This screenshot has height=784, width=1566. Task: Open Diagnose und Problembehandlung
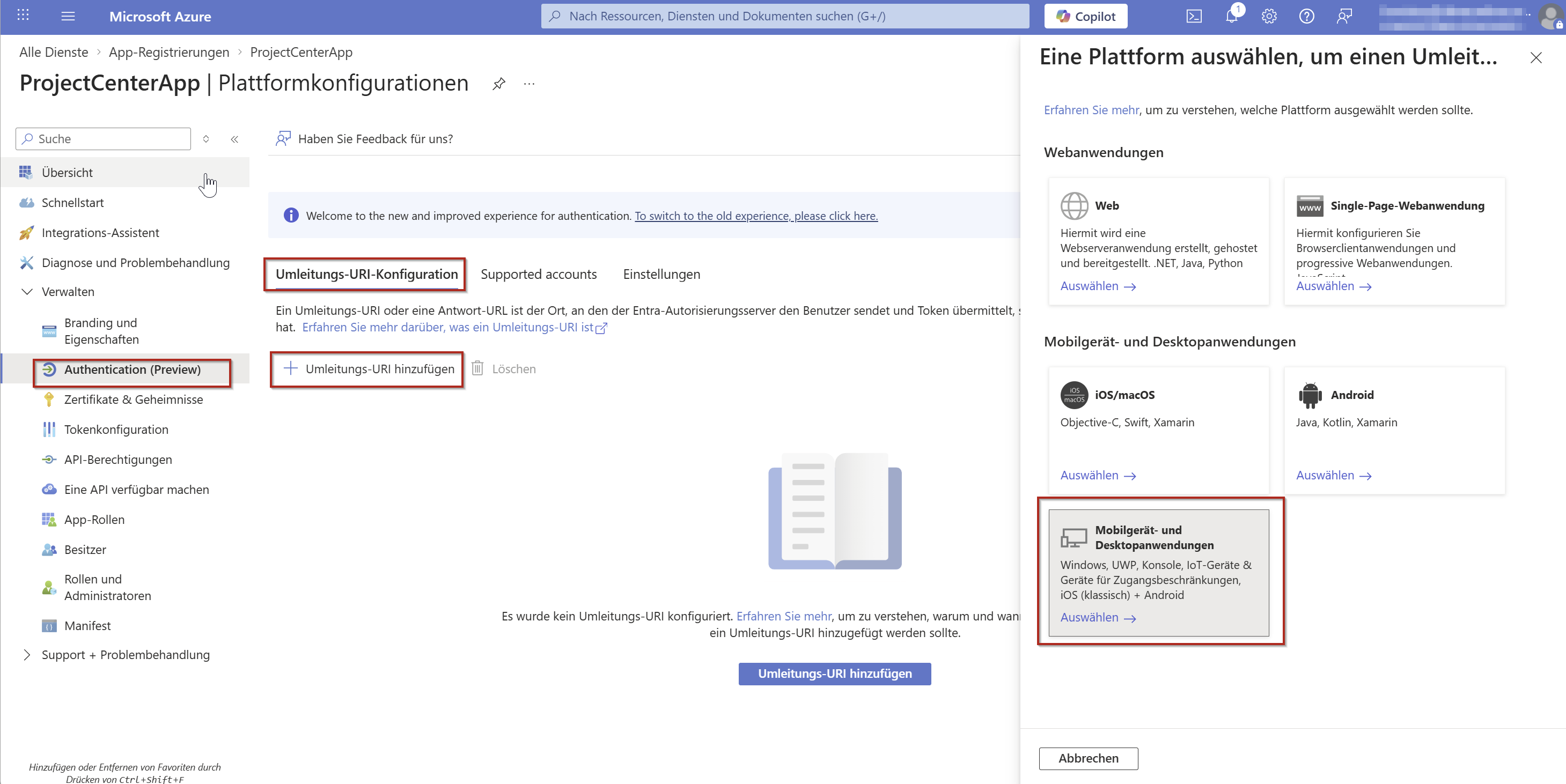[125, 263]
